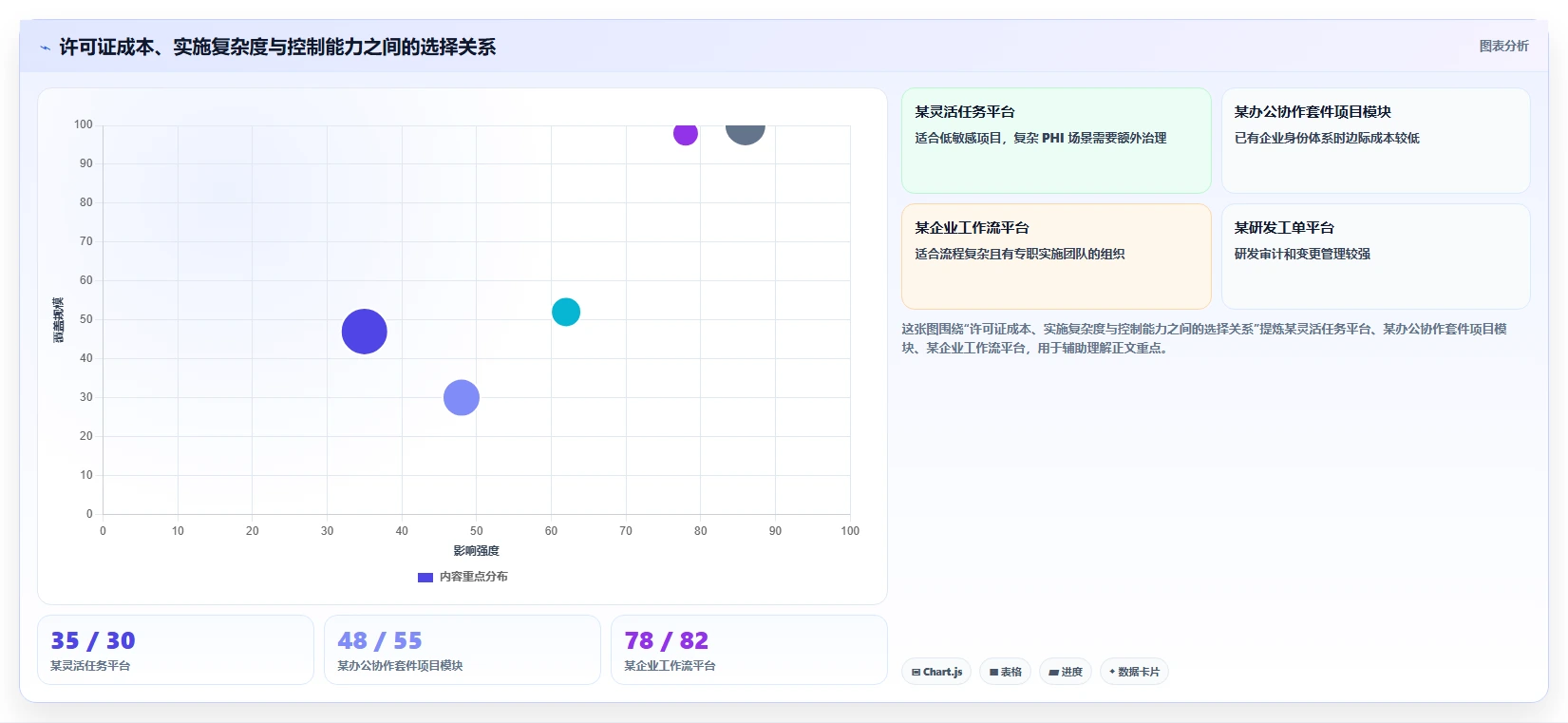Click the 图表分析 label in header
Viewport: 1568px width, 723px height.
[x=1503, y=46]
